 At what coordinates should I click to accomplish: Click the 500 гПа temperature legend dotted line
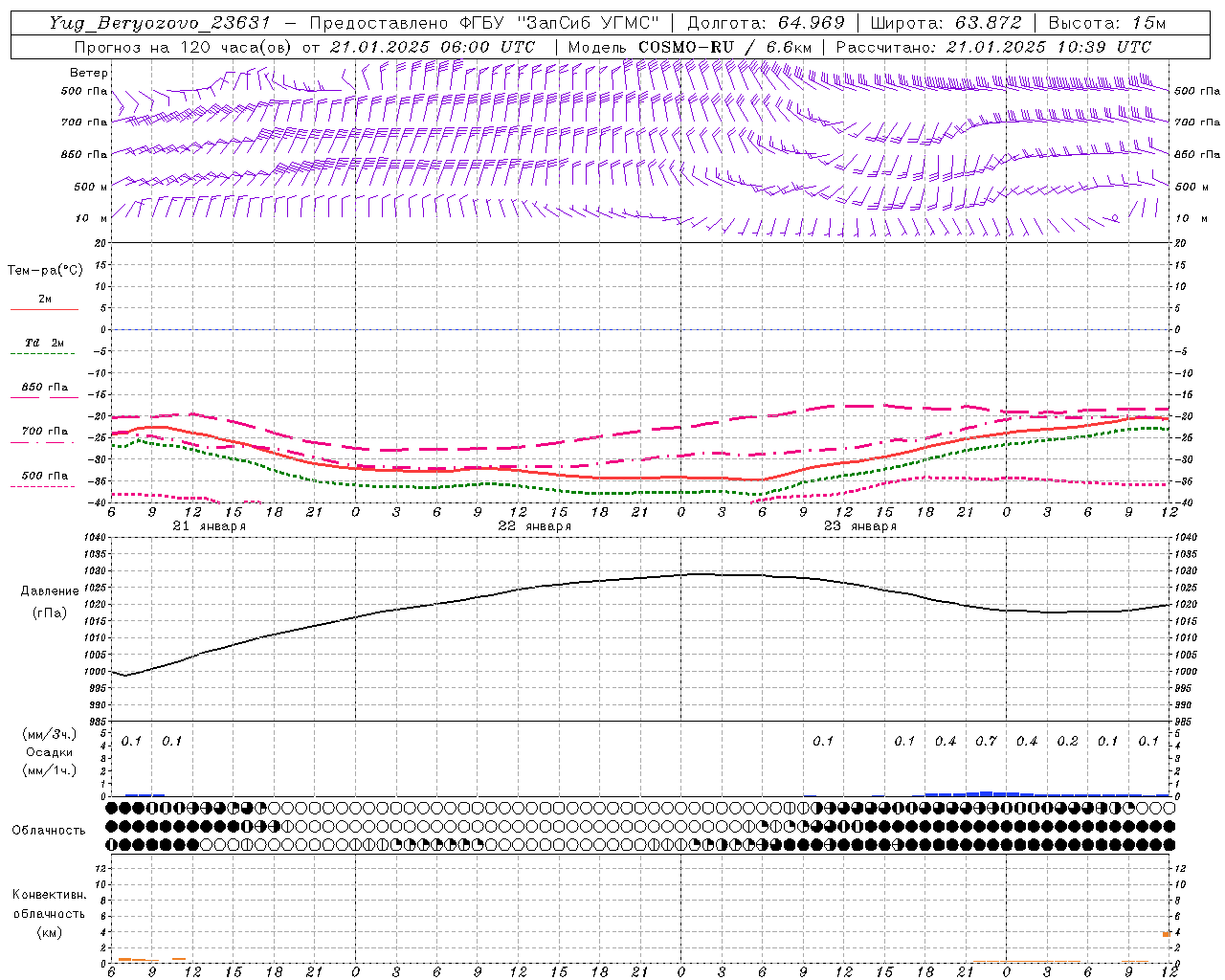[x=43, y=486]
